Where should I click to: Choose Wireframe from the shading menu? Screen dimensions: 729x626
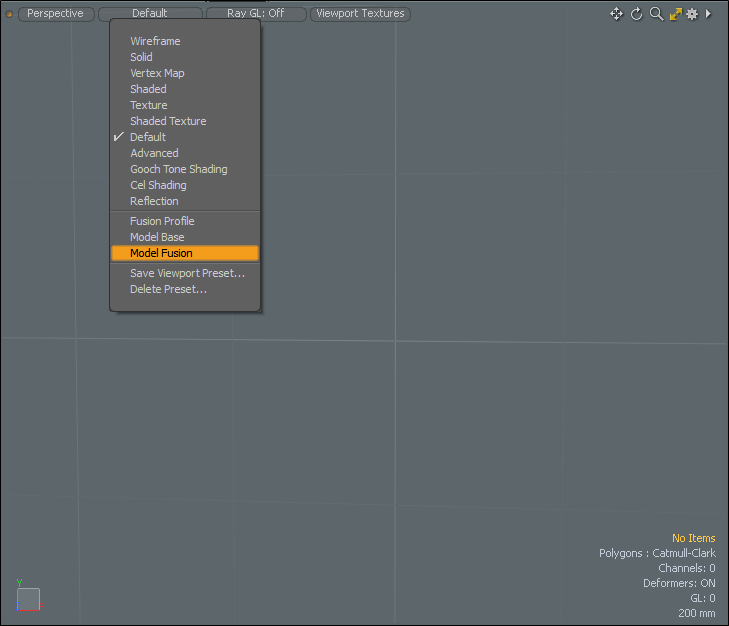(x=155, y=41)
